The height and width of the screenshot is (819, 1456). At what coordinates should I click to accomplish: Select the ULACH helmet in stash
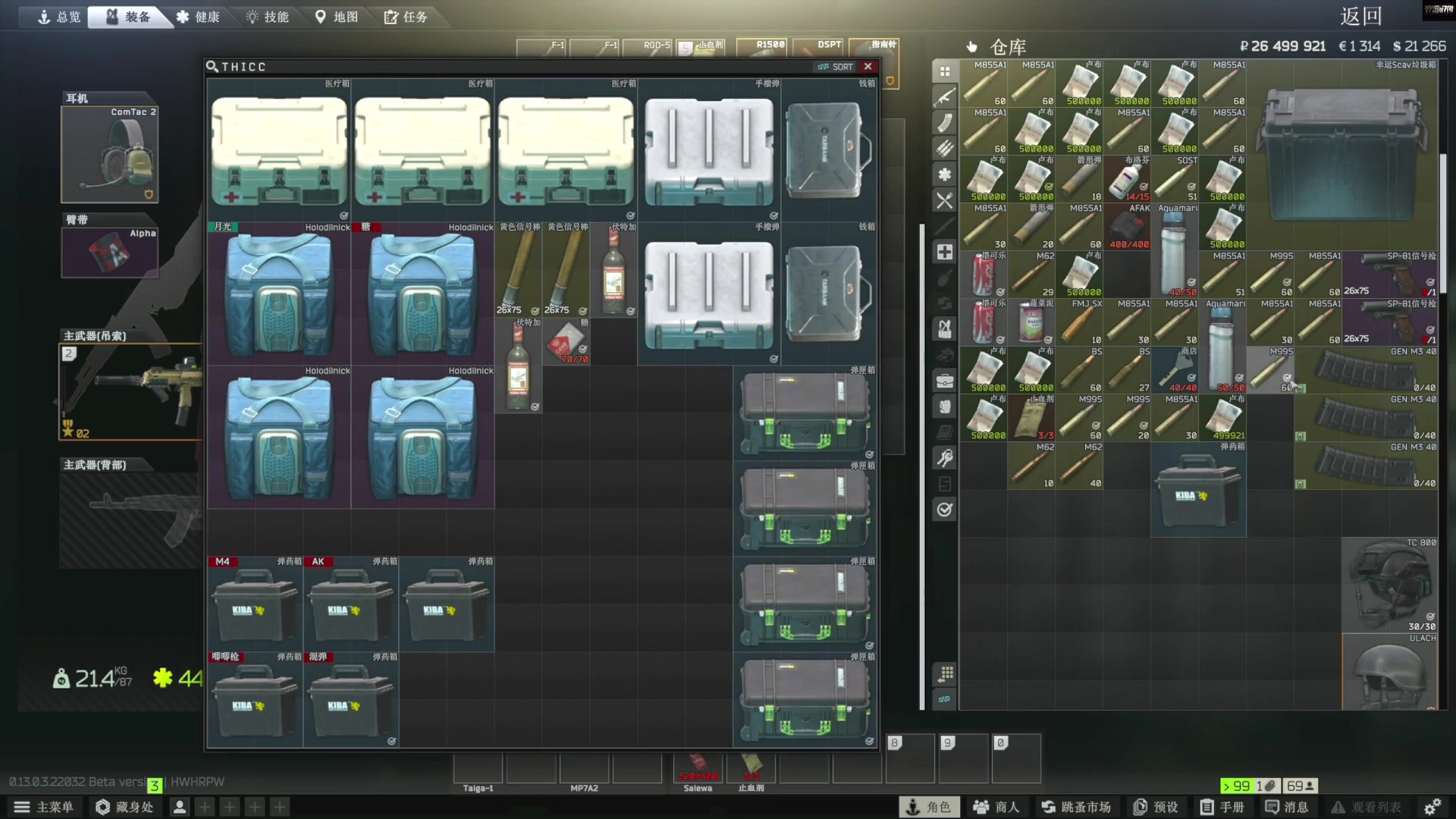1389,672
